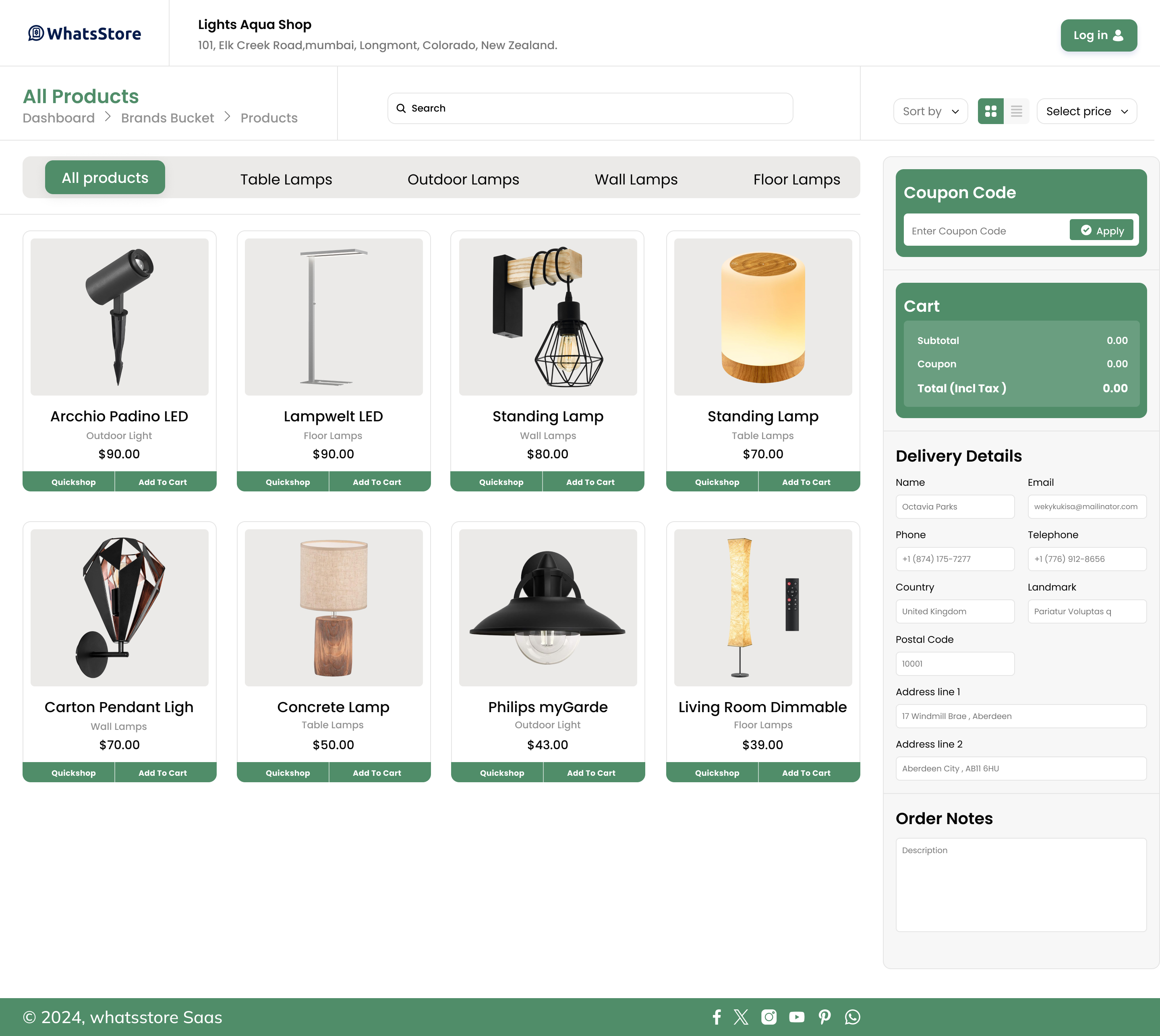Focus the product Search field
The height and width of the screenshot is (1036, 1160).
pyautogui.click(x=590, y=108)
